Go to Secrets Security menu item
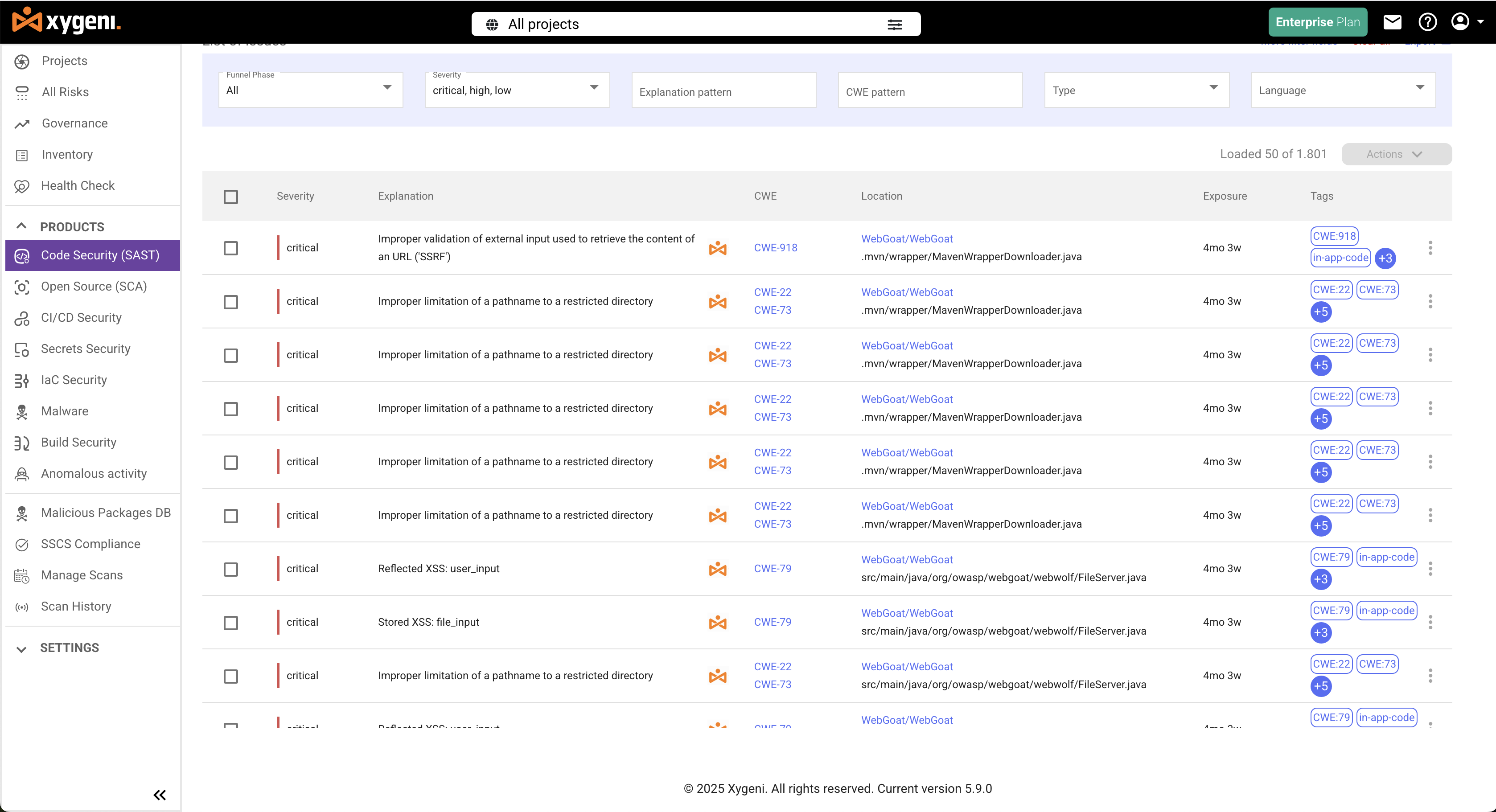This screenshot has width=1496, height=812. [86, 349]
